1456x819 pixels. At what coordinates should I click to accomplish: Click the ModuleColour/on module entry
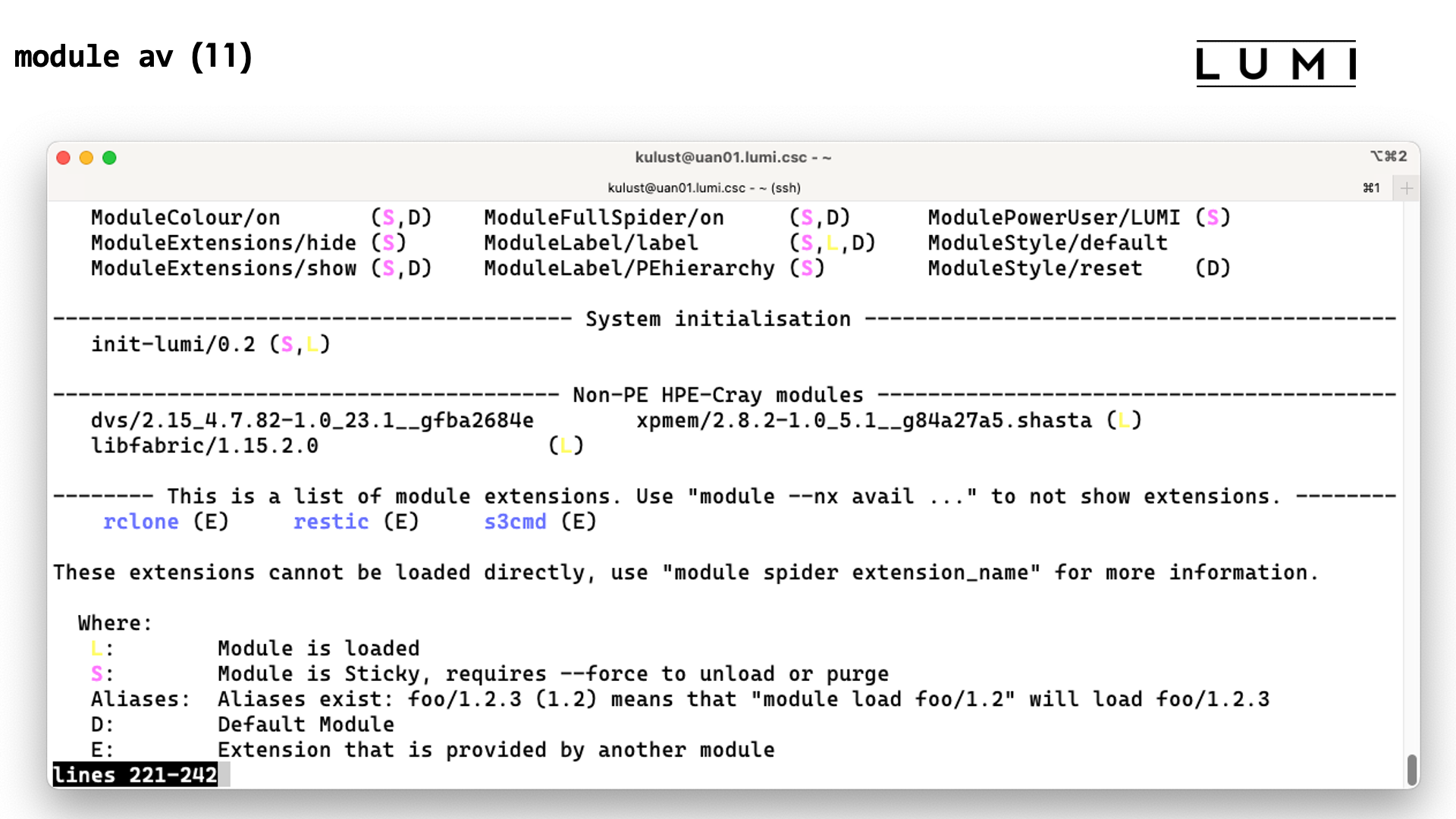[x=186, y=218]
